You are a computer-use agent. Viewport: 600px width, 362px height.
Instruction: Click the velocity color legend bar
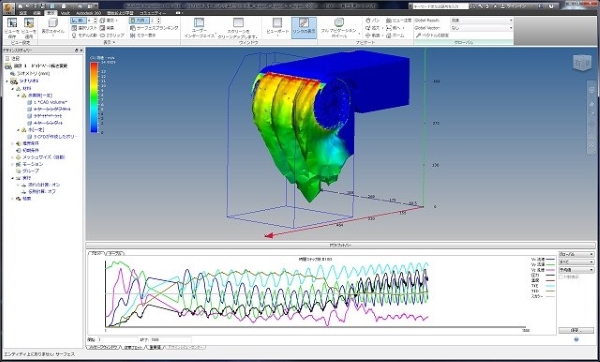94,98
